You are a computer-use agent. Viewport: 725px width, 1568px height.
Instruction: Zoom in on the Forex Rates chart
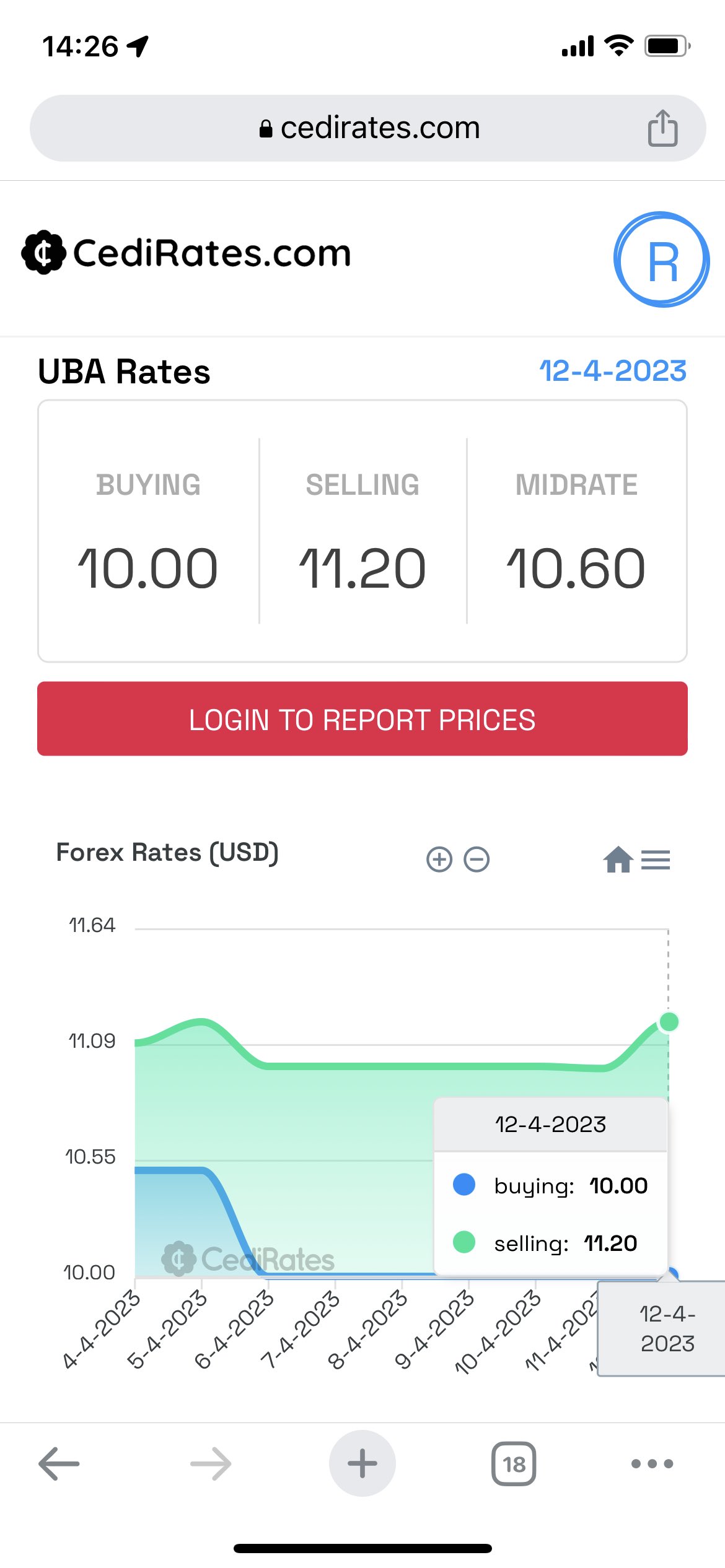point(439,859)
